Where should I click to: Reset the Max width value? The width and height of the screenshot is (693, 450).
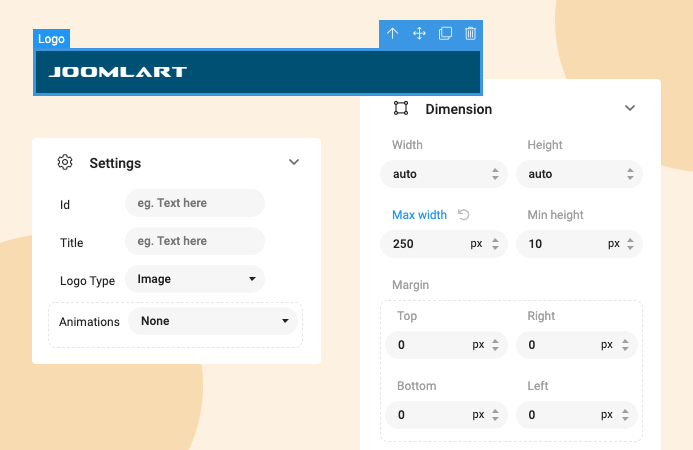[x=464, y=215]
